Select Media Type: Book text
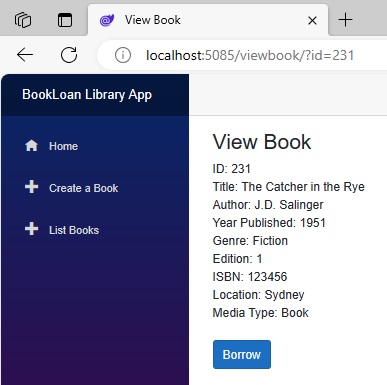This screenshot has height=385, width=387. click(x=261, y=313)
